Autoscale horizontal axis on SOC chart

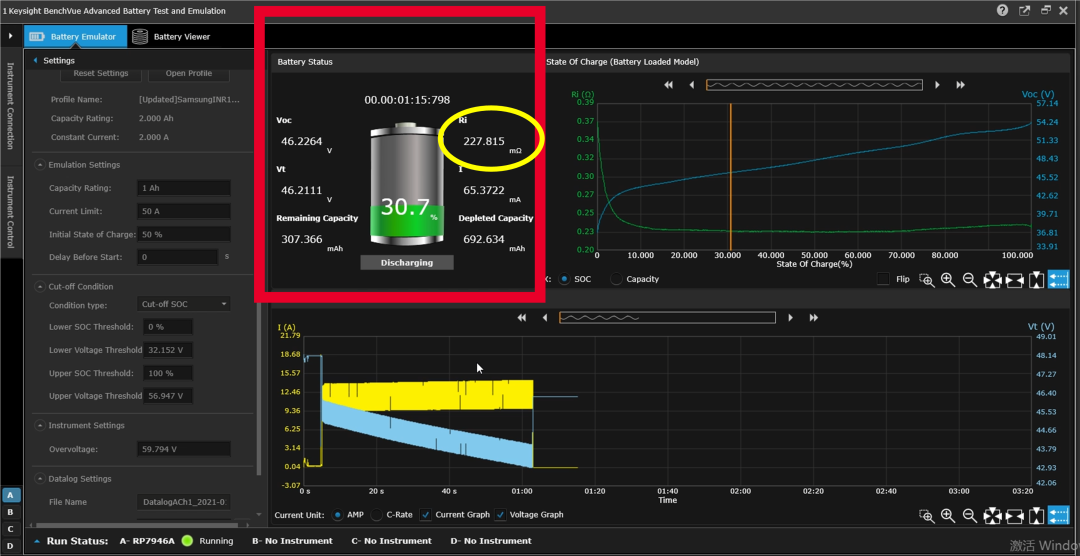[1014, 280]
